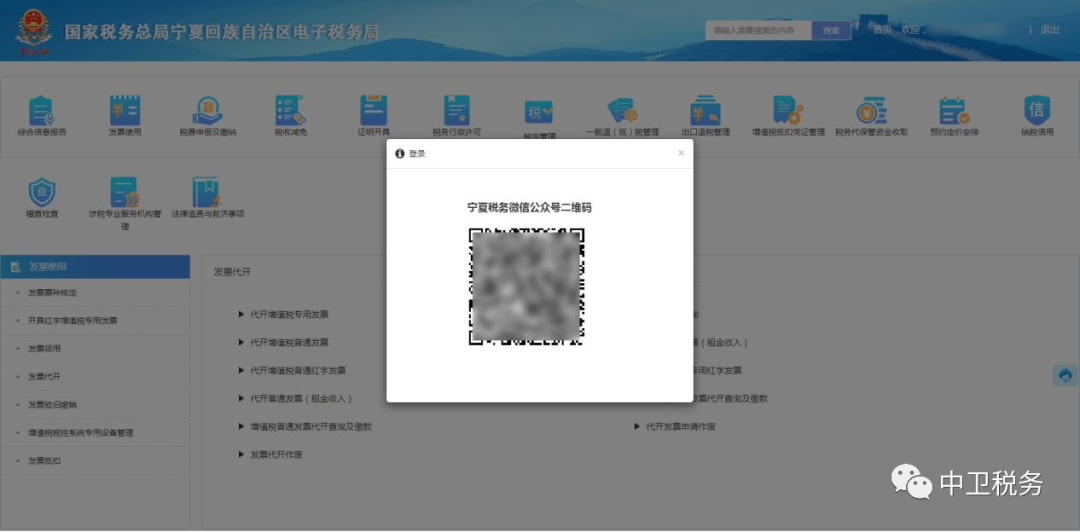
Task: Open the 增值税抵扣凭证管理 icon
Action: 788,110
